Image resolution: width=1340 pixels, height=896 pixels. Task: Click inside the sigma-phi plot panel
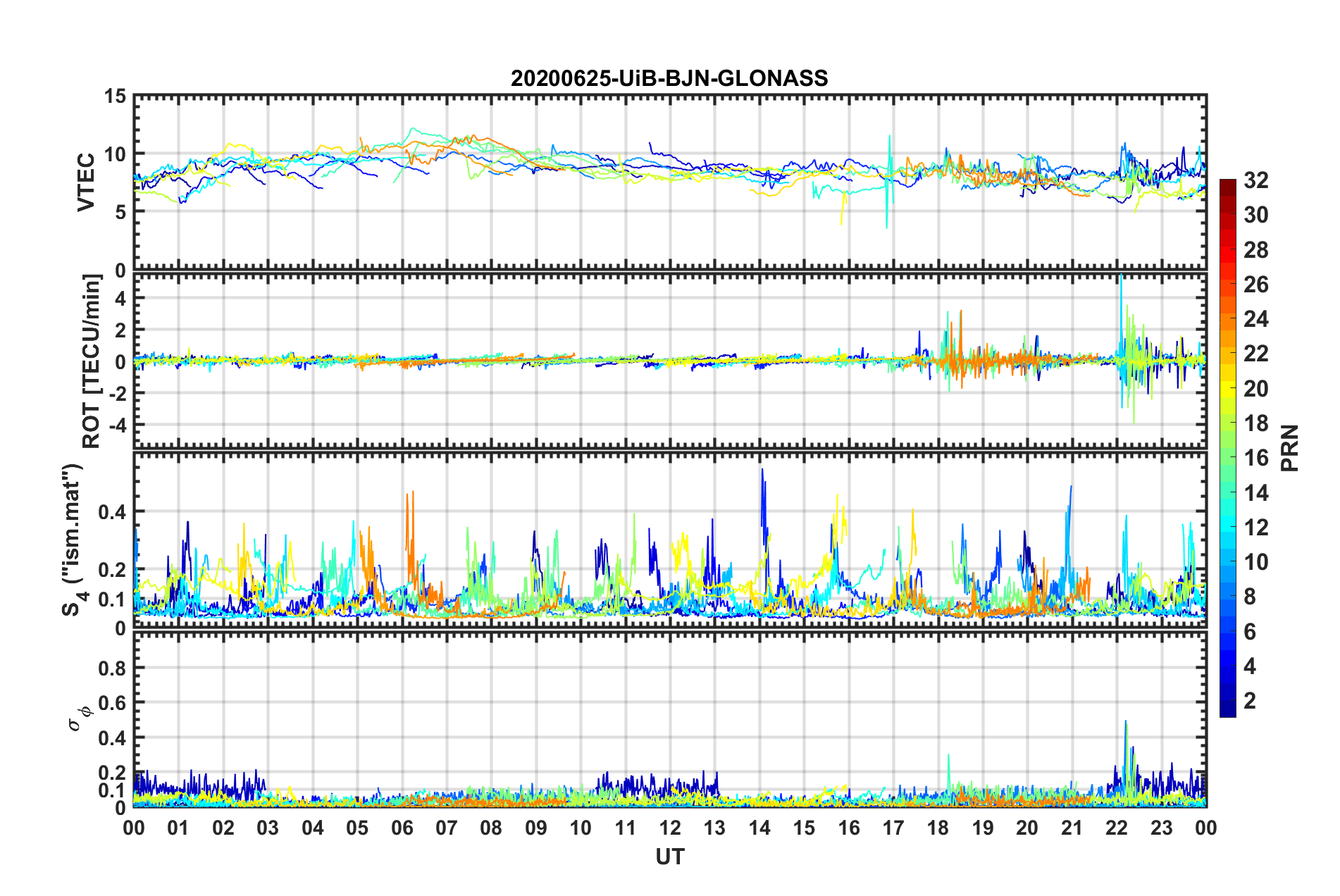(670, 719)
